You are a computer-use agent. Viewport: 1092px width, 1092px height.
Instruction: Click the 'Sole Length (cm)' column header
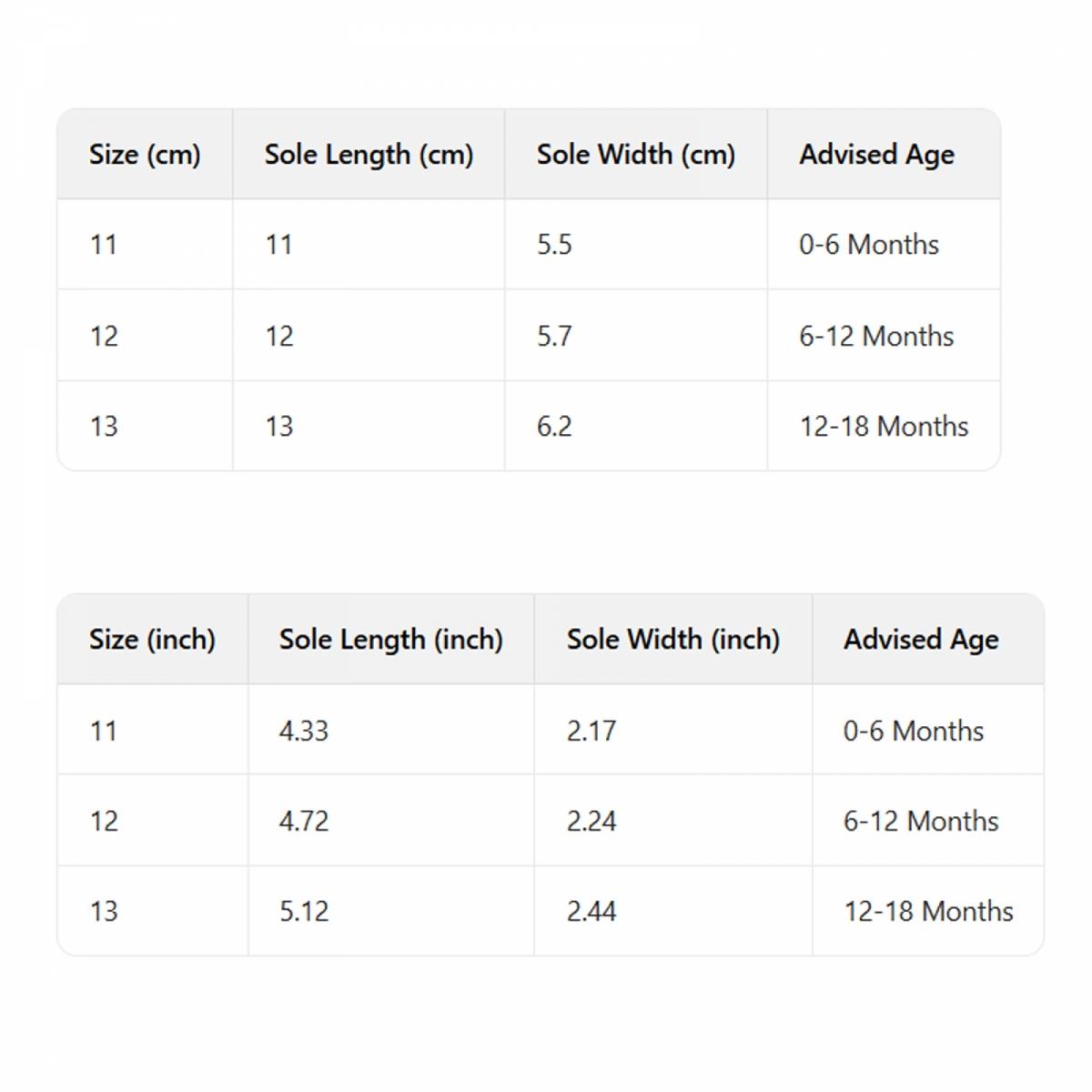click(x=369, y=155)
